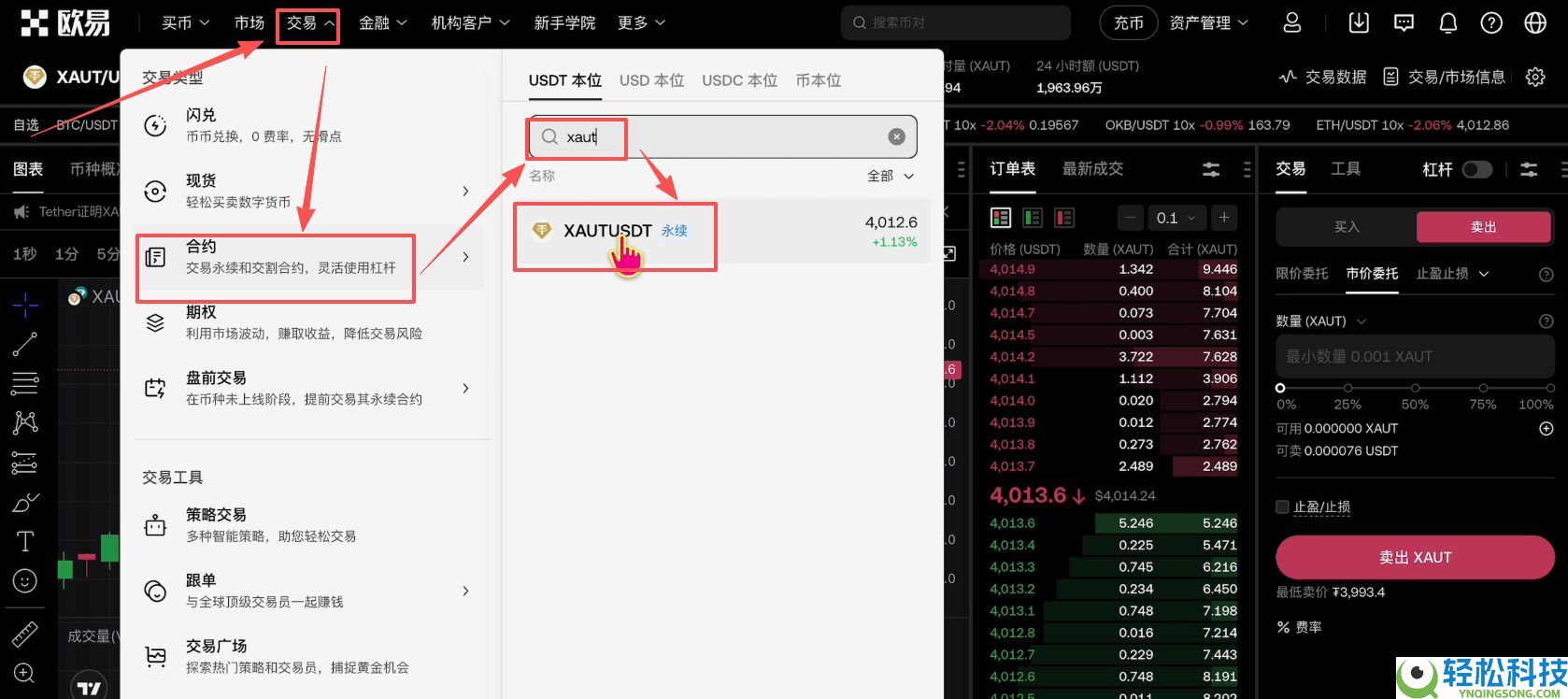Clear the xaut search field

tap(896, 136)
